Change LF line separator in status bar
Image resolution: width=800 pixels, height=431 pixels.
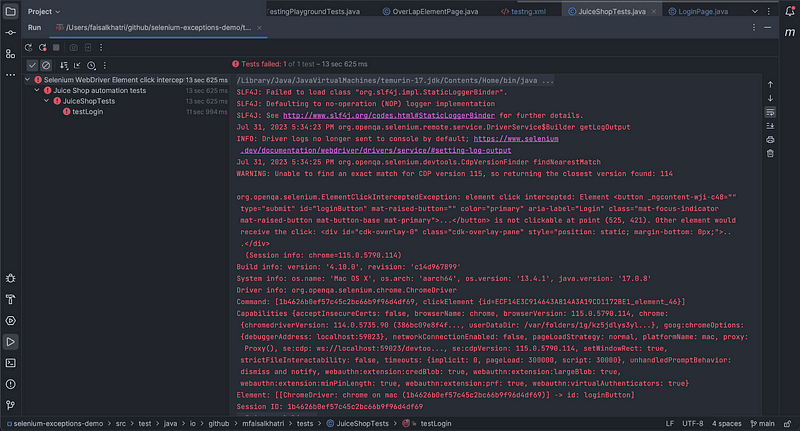(670, 424)
